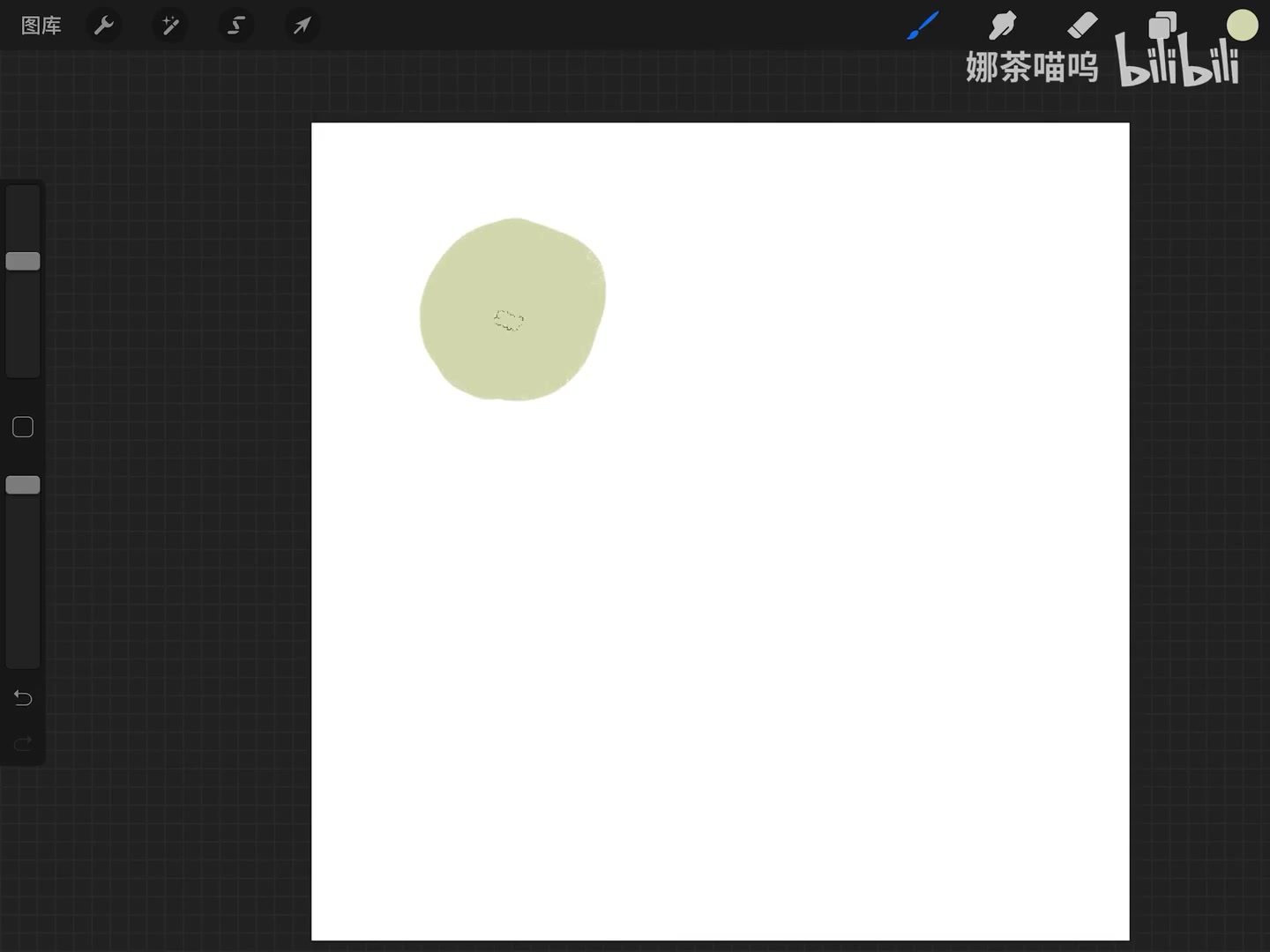
Task: Open the Layers panel
Action: pos(1162,25)
